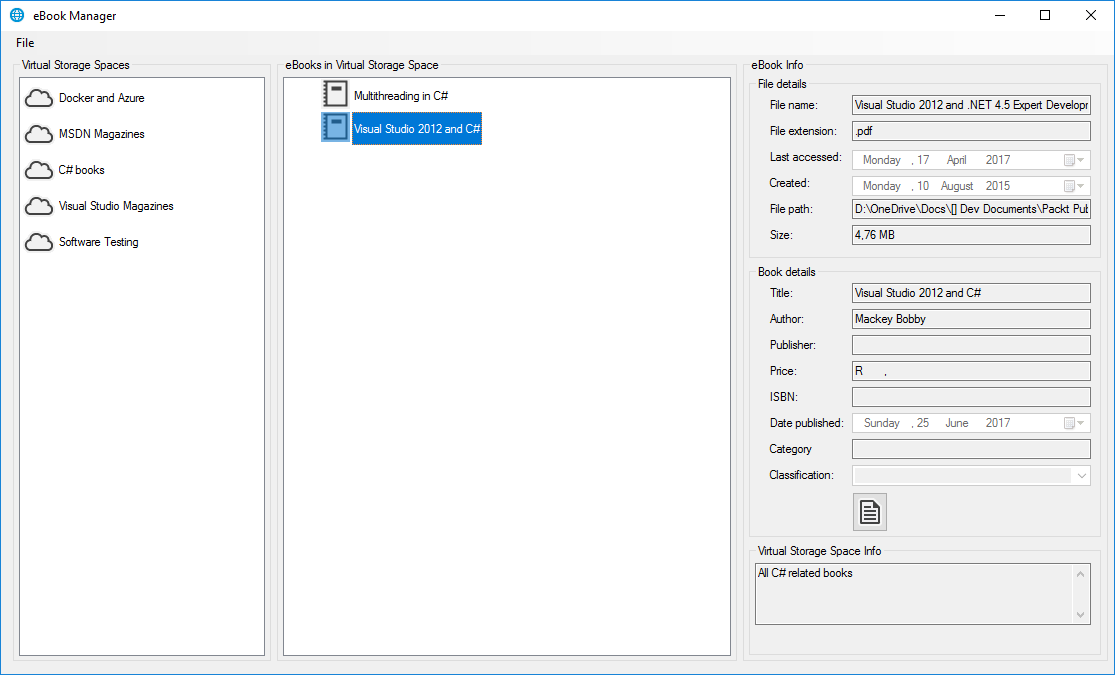
Task: Select the Visual Studio Magazines storage space
Action: coord(116,206)
